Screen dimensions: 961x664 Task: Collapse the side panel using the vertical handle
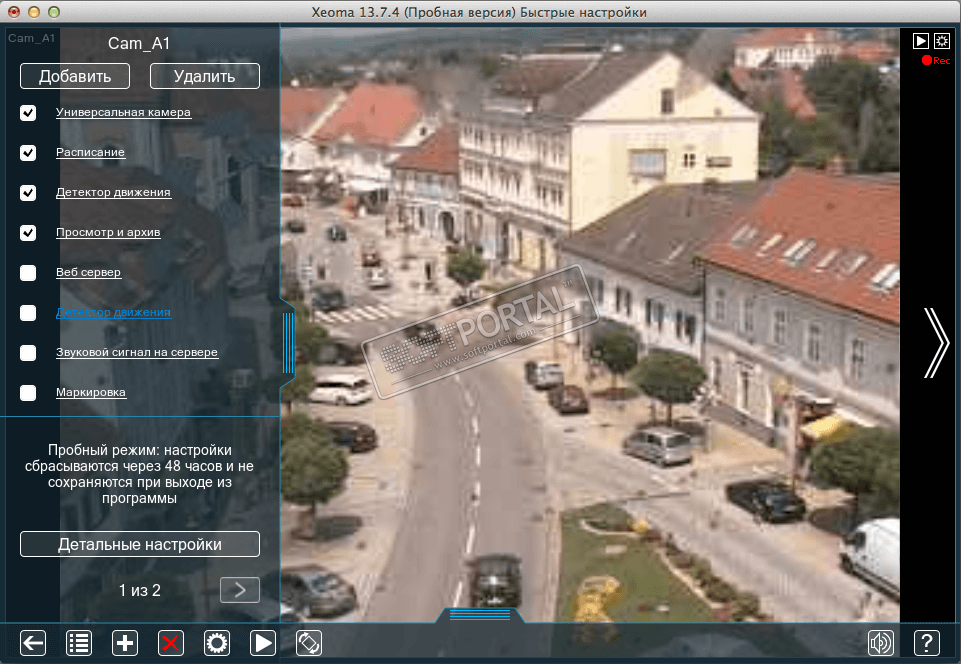pyautogui.click(x=287, y=343)
